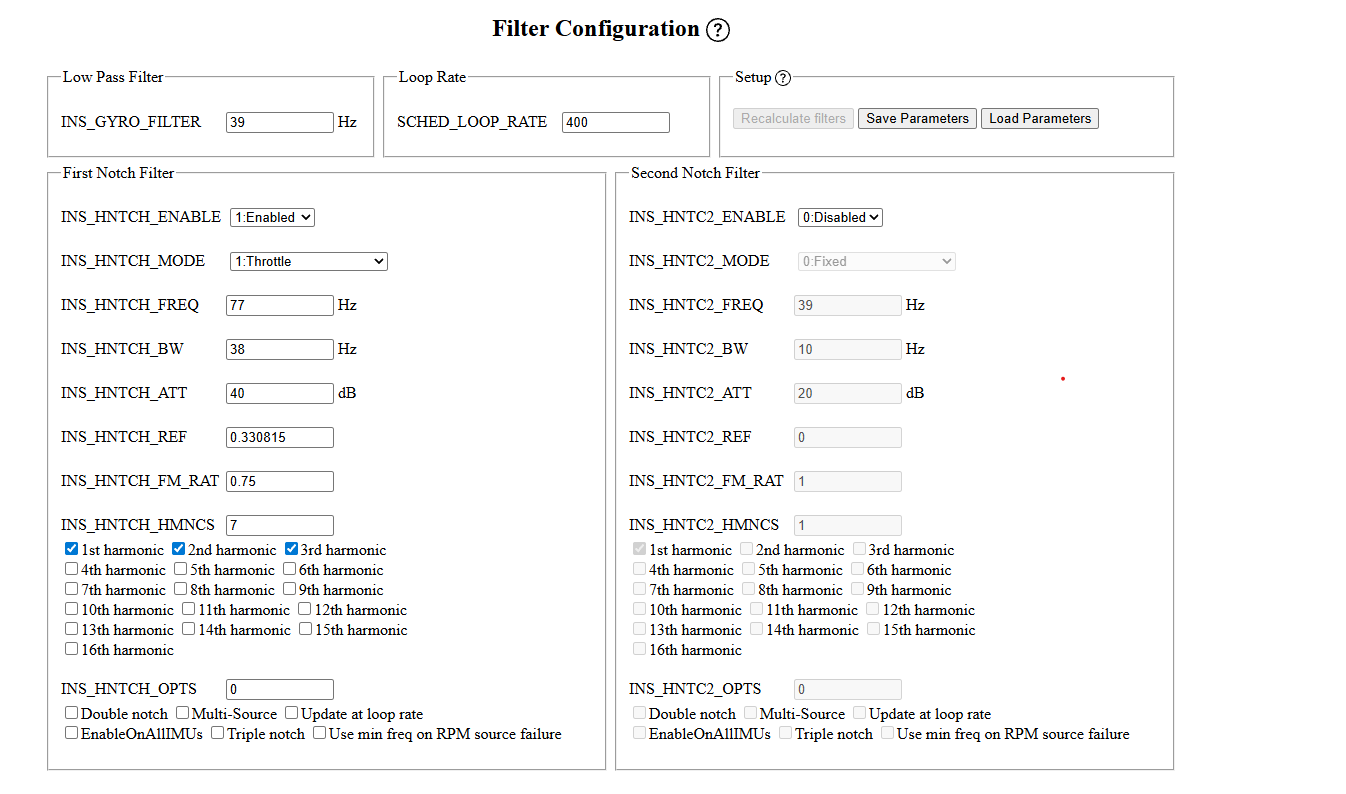
Task: Enable EnableOnAllIMUs for First Notch Filter
Action: [72, 733]
